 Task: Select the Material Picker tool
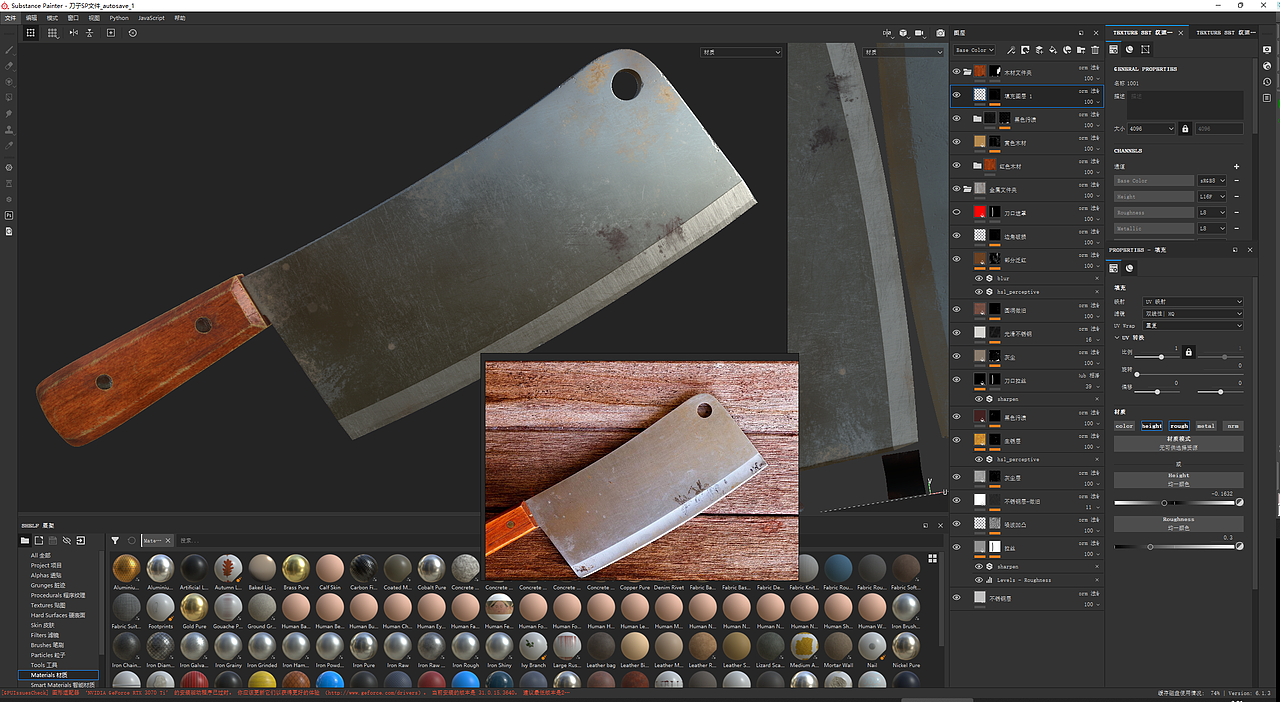pos(9,147)
